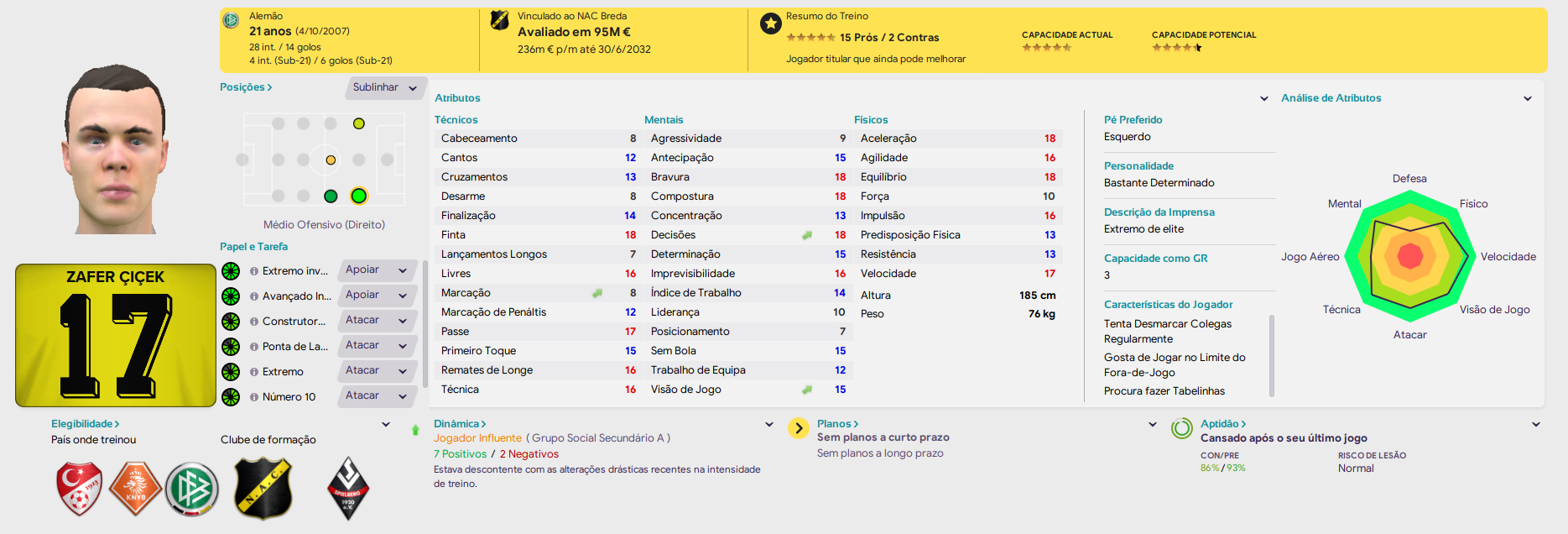The image size is (1568, 534).
Task: Open Atacar duty dropdown for Número 10
Action: (x=378, y=396)
